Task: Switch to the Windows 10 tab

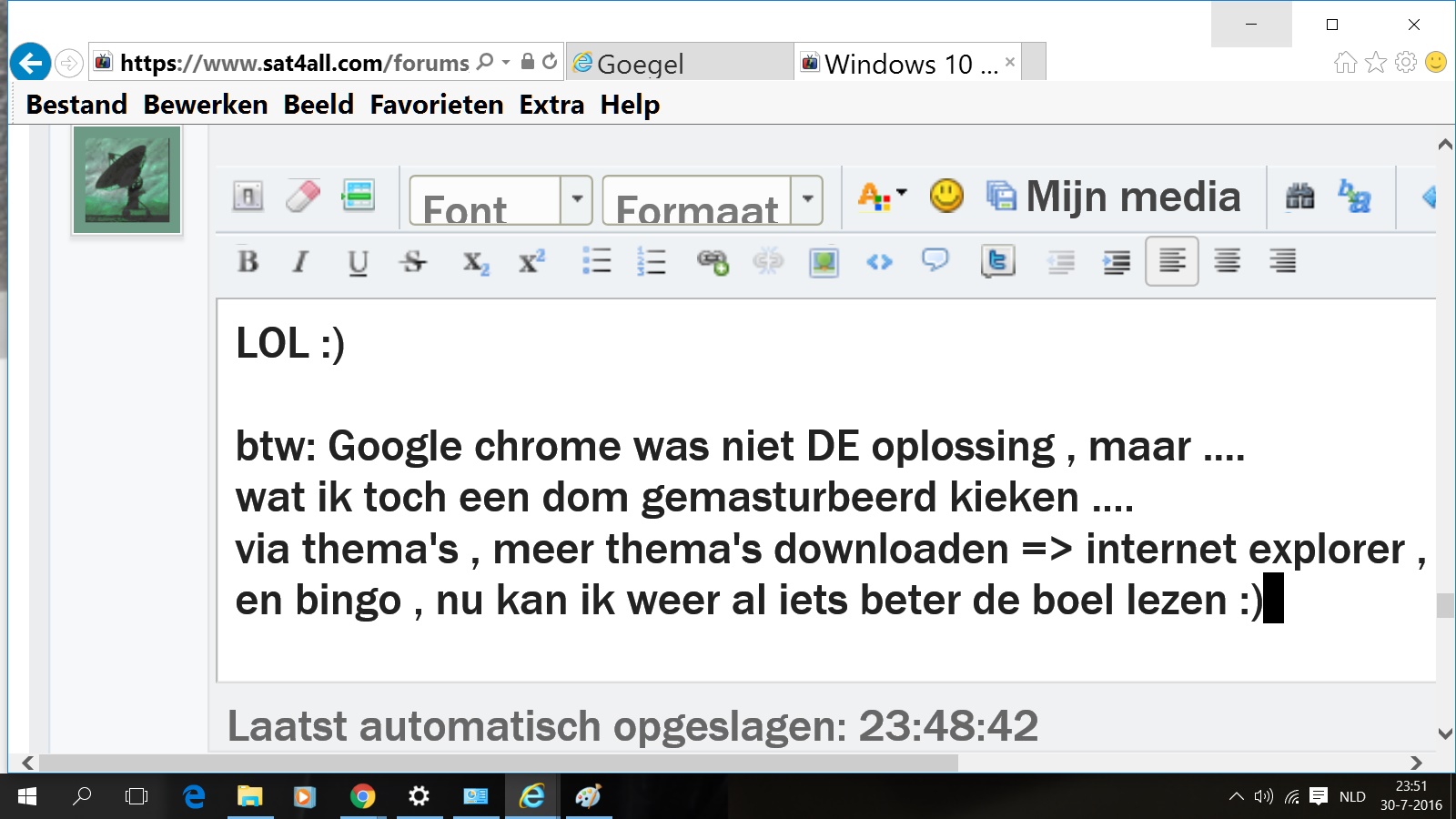Action: coord(908,63)
